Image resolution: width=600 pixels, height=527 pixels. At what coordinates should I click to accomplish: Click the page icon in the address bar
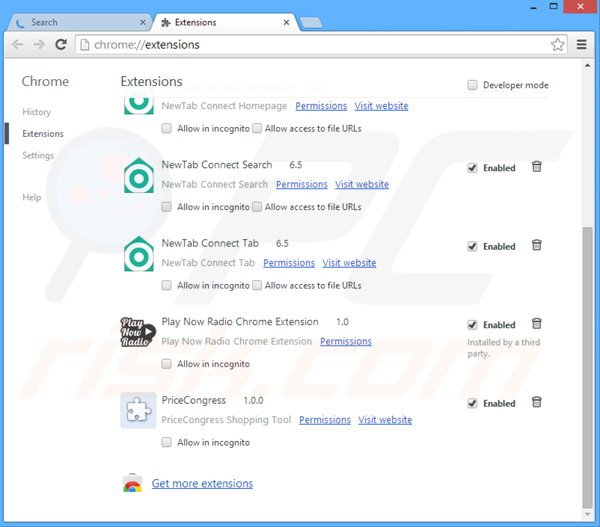[85, 45]
